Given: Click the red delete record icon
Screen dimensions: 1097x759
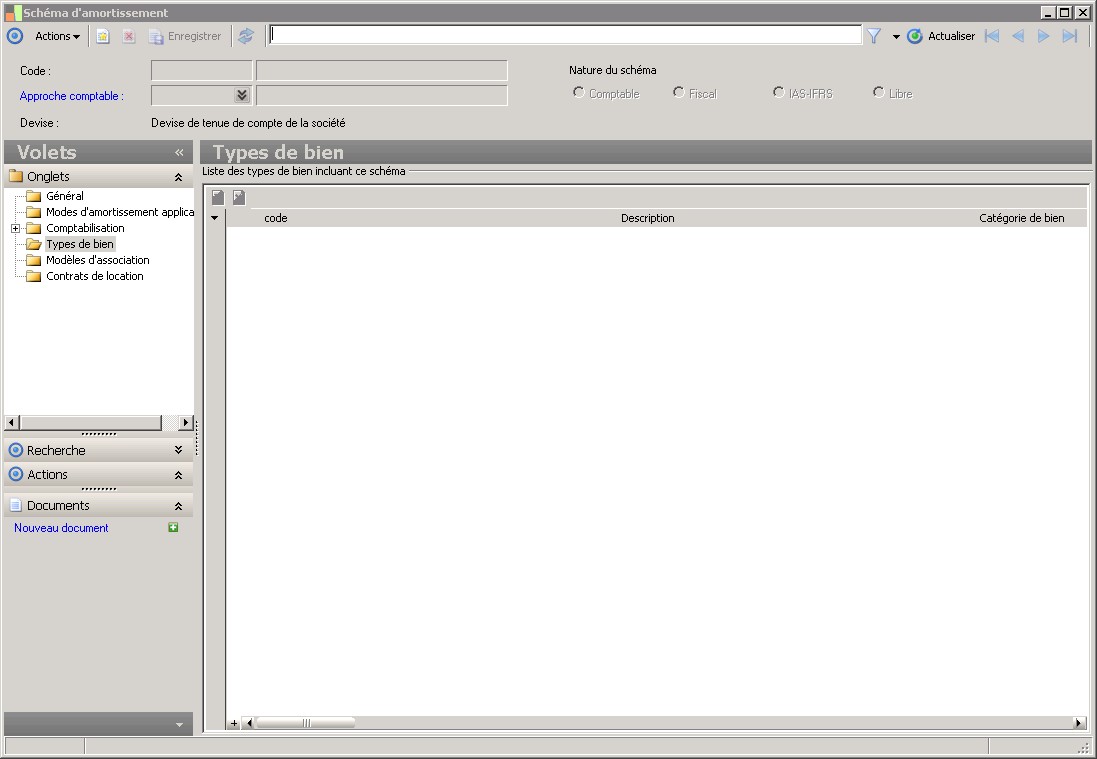Looking at the screenshot, I should pyautogui.click(x=129, y=36).
